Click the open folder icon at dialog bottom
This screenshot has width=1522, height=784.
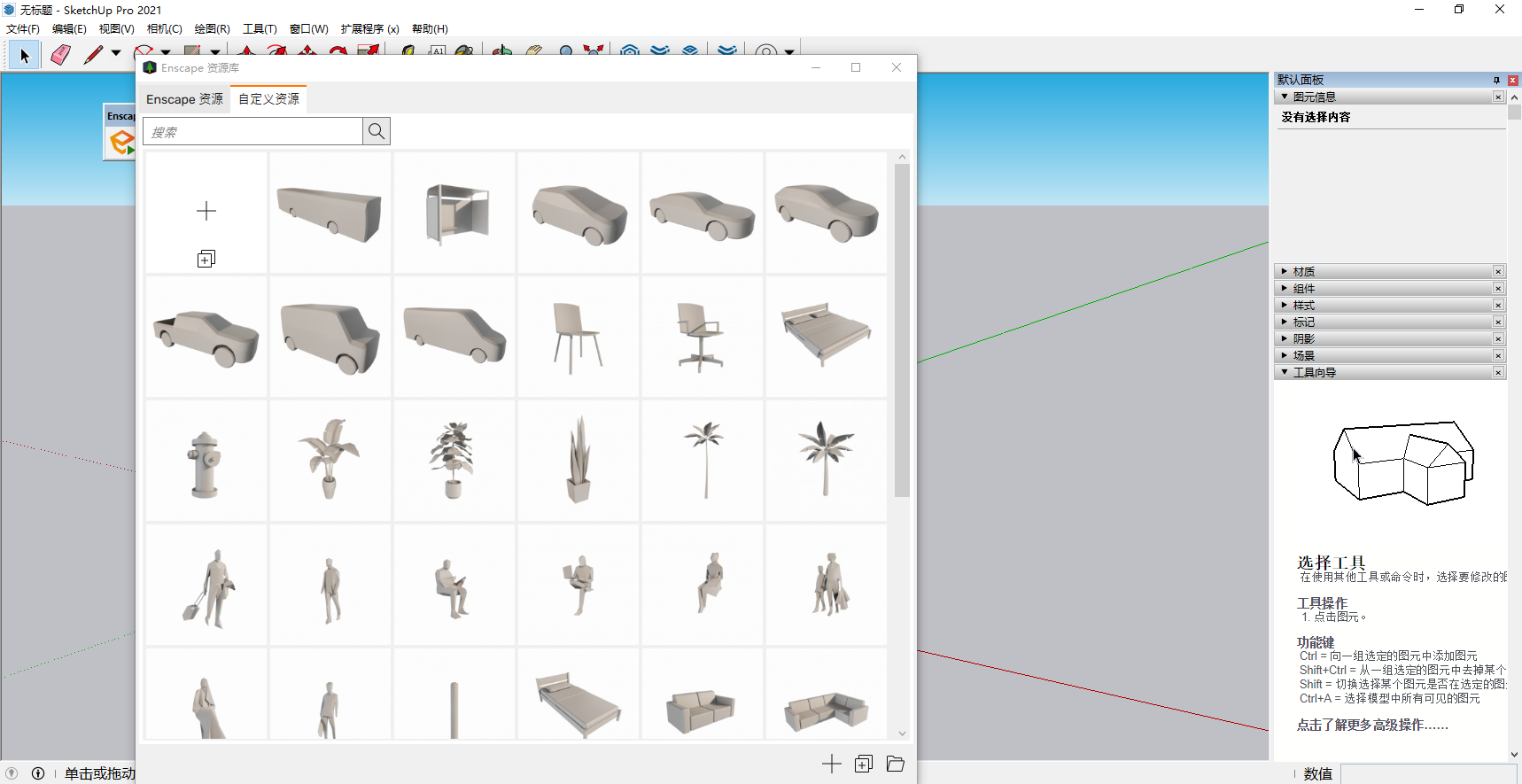click(896, 764)
